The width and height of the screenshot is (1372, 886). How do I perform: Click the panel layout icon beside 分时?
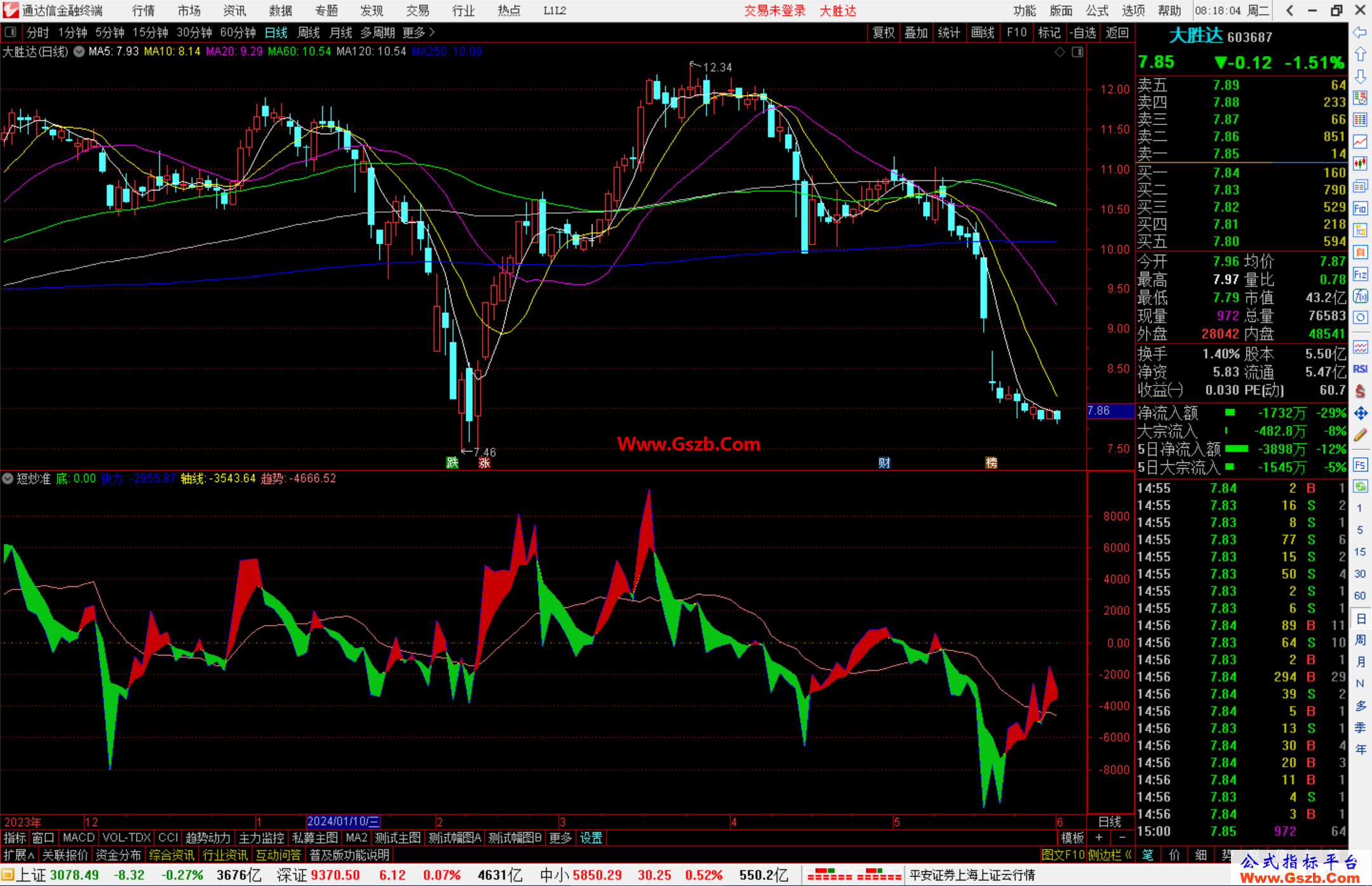10,32
